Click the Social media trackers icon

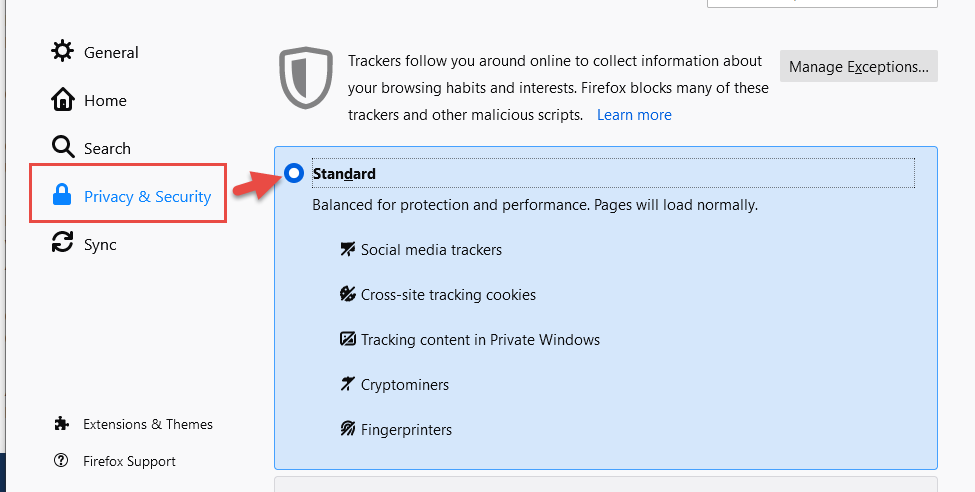pos(348,249)
